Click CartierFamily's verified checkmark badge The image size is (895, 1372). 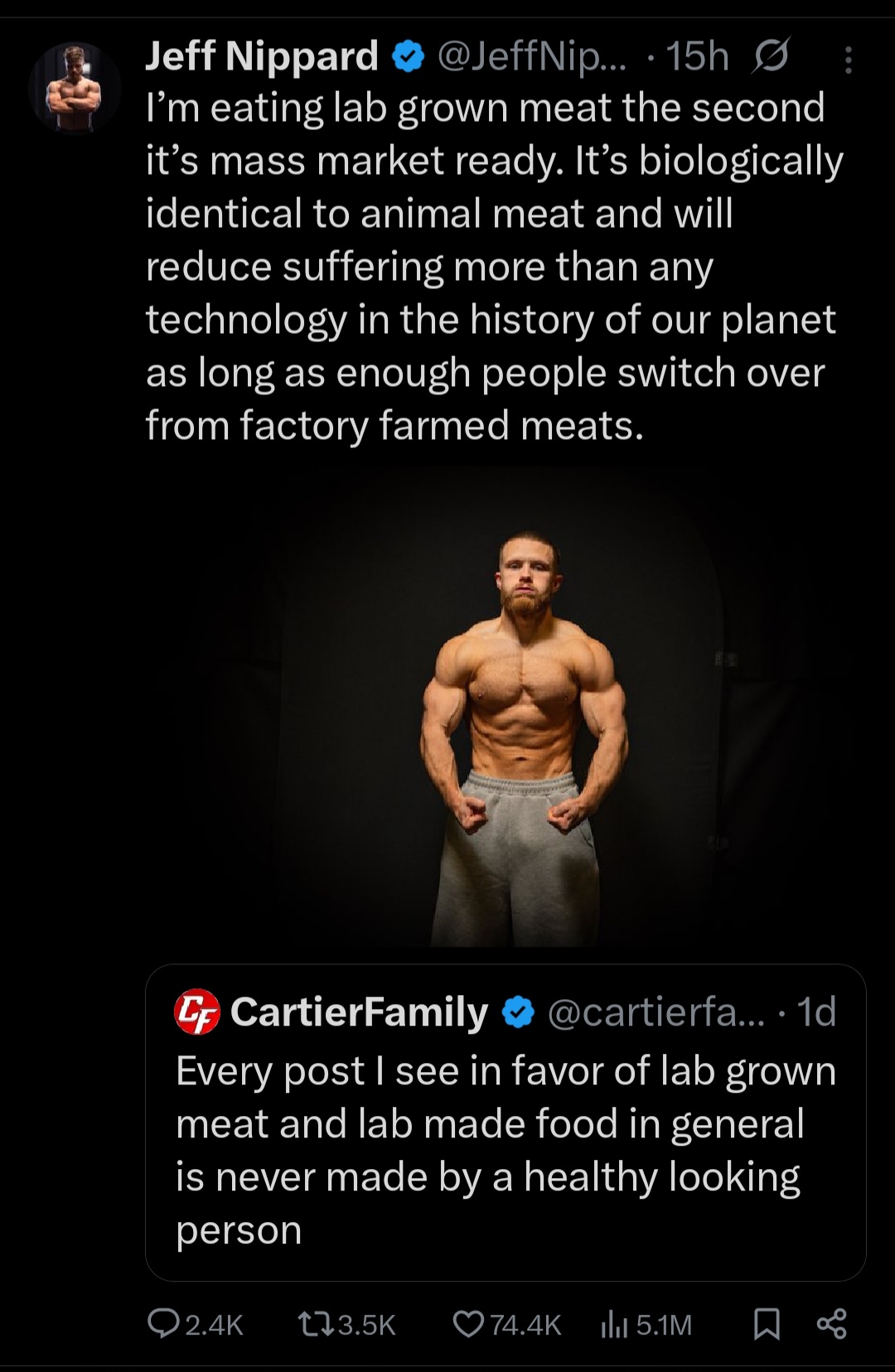(519, 1012)
